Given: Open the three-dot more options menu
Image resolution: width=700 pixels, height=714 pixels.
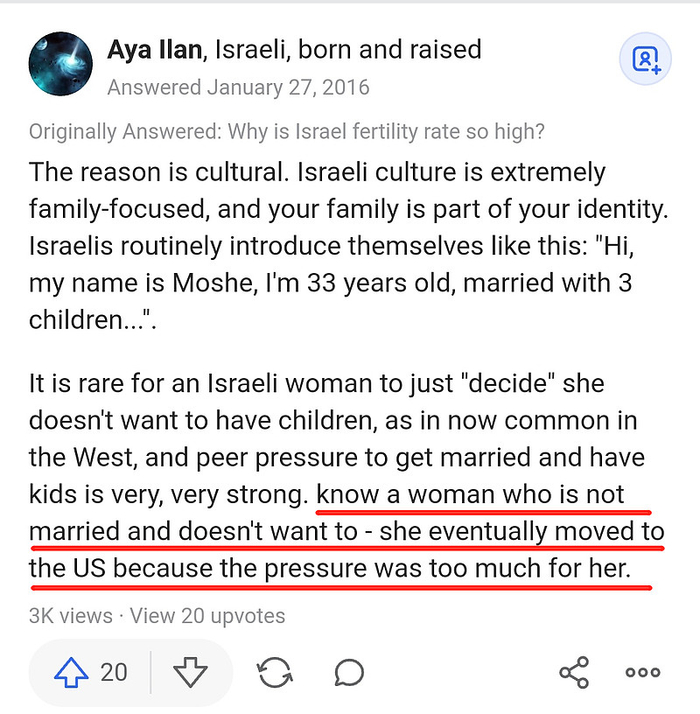Looking at the screenshot, I should point(642,672).
